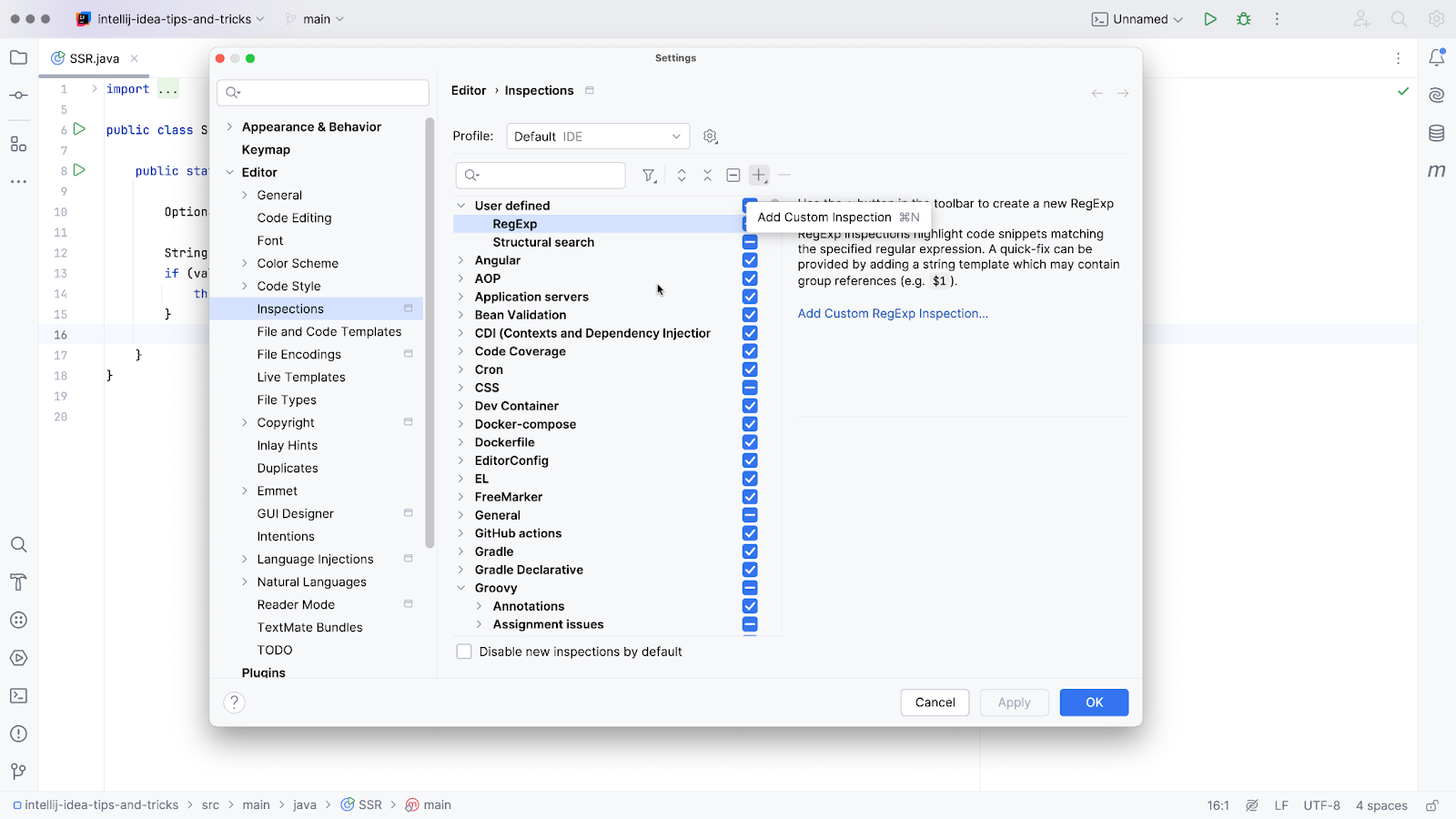Screen dimensions: 1456x819
Task: Click the settings tree scrollbar
Action: [430, 332]
